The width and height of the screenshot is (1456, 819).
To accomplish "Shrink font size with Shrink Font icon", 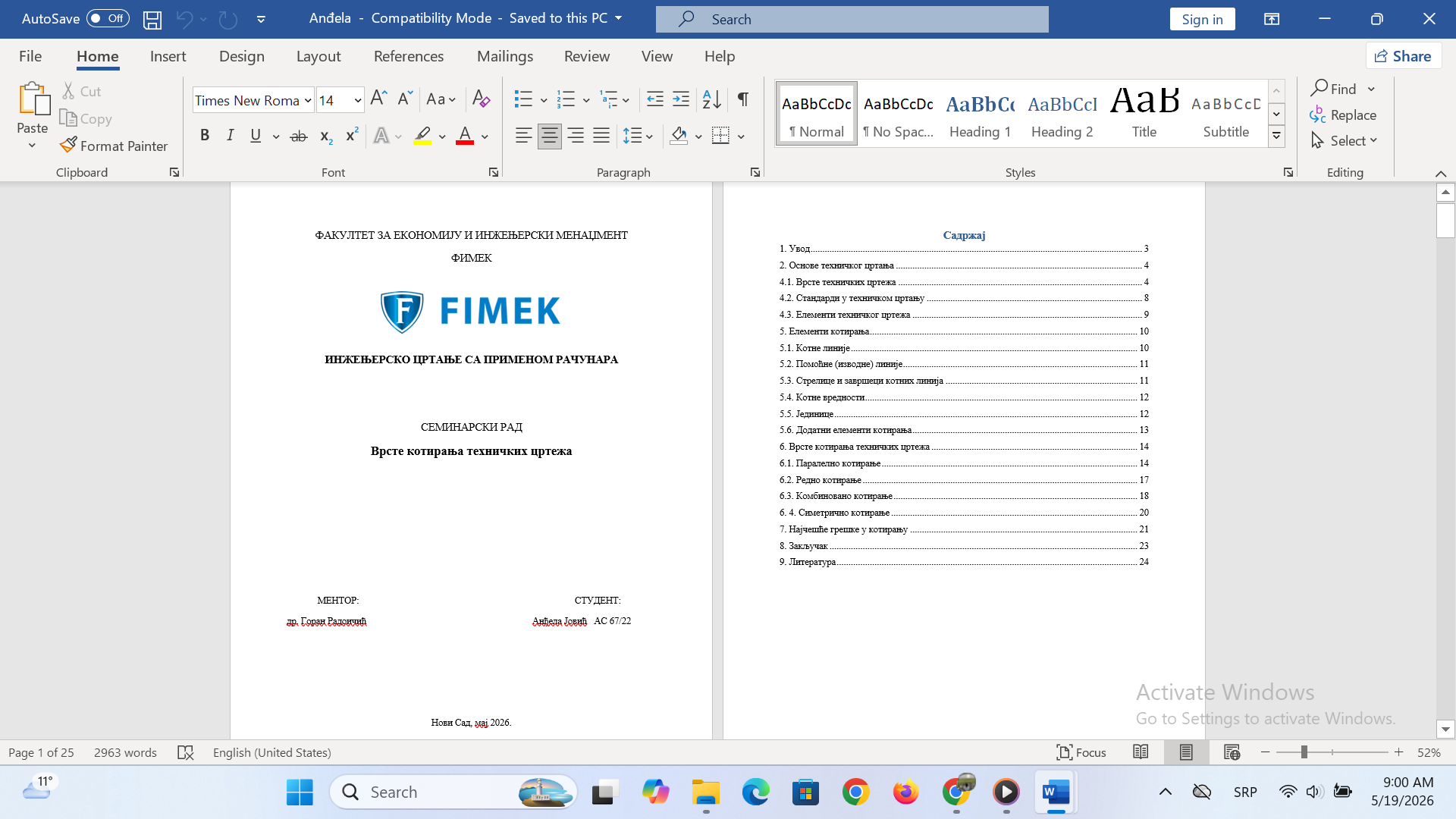I will (405, 99).
